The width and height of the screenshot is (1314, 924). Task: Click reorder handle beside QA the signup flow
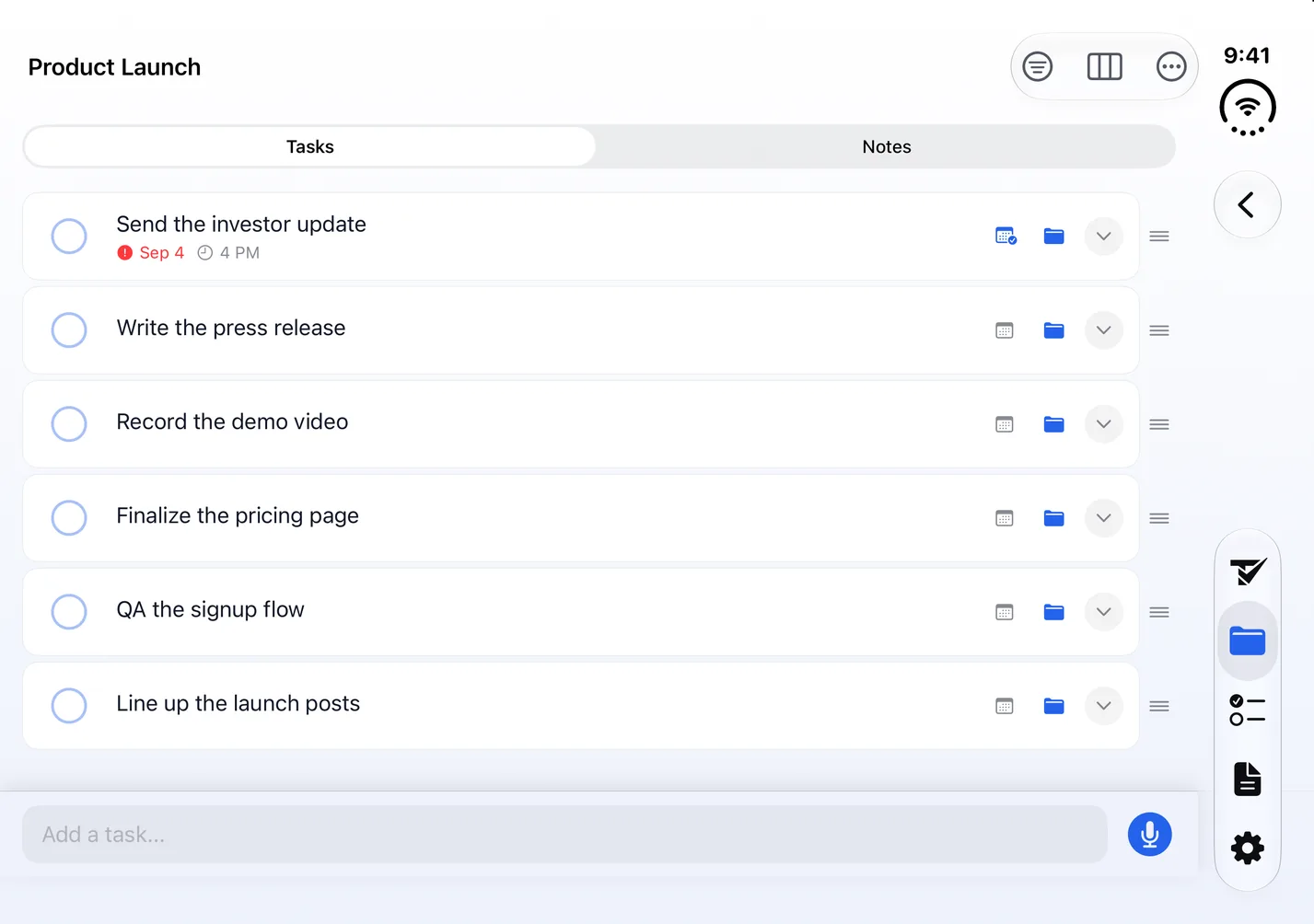[x=1159, y=612]
